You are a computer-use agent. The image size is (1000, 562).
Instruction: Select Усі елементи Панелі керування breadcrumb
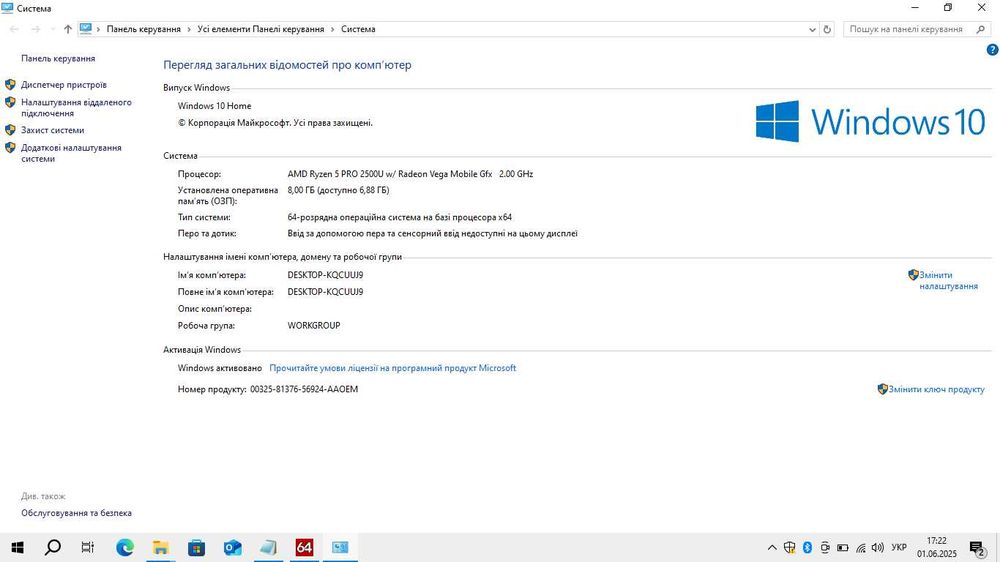[x=261, y=29]
